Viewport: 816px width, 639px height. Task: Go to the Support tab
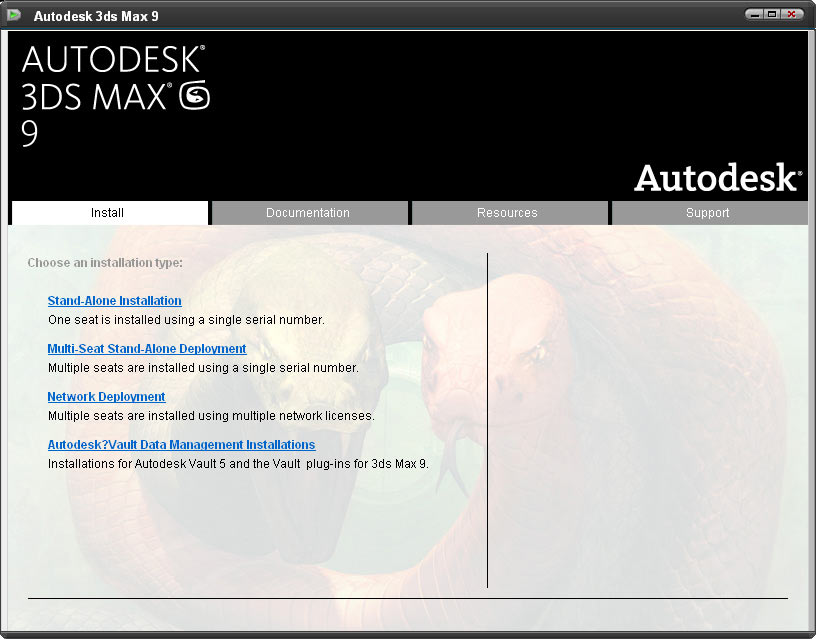tap(709, 213)
